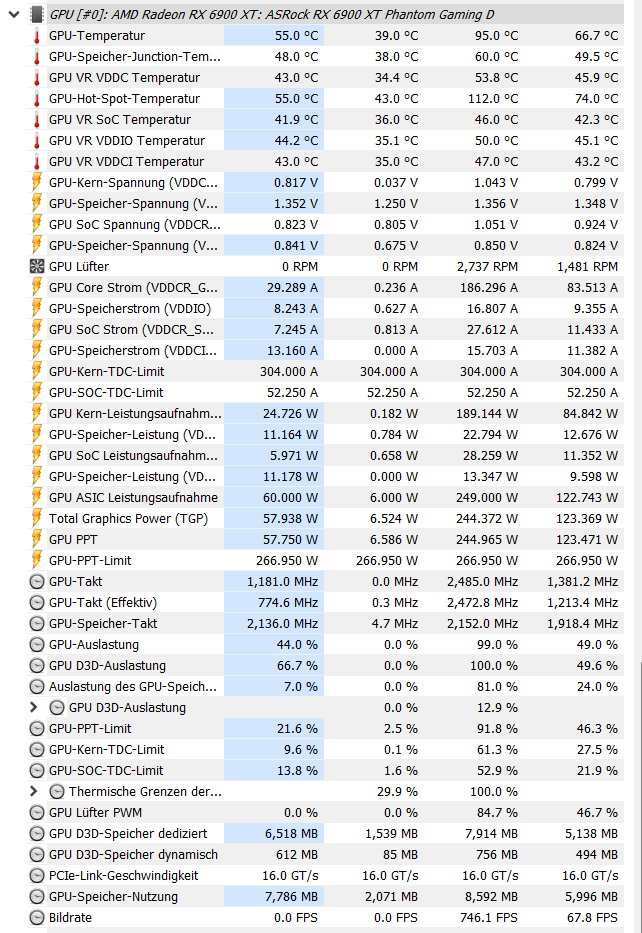Select the thermometer icon of GPU-Hot-Spot-Temperatur
The height and width of the screenshot is (933, 642).
tap(37, 99)
